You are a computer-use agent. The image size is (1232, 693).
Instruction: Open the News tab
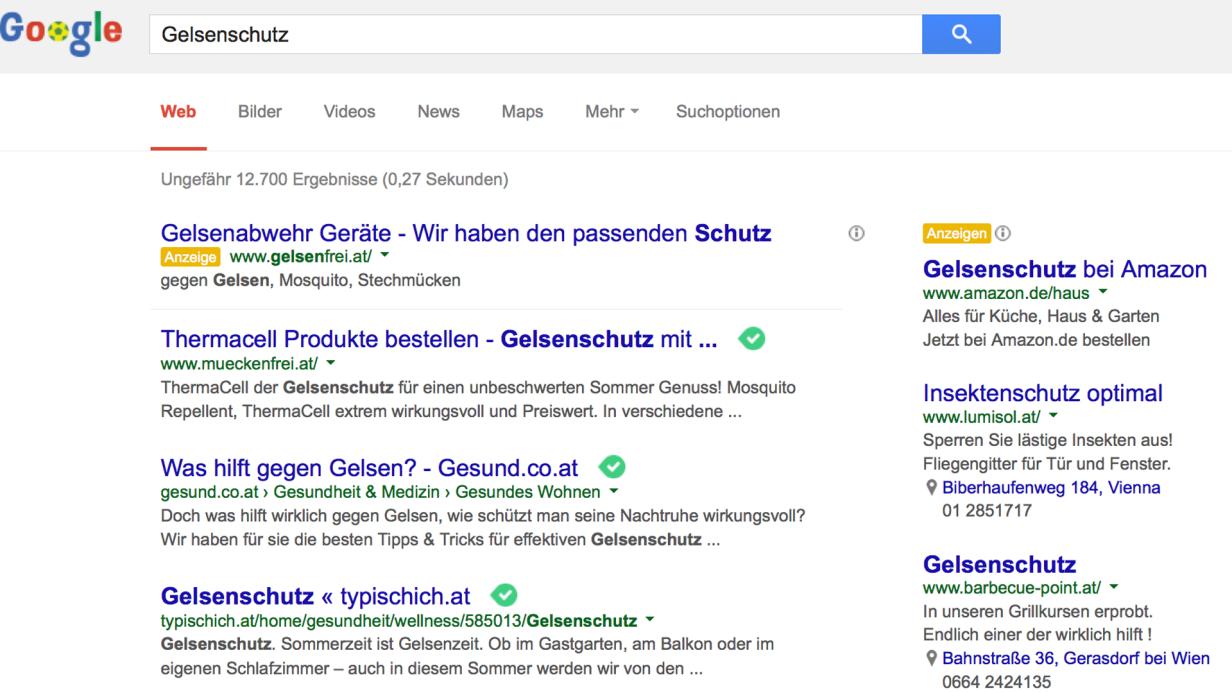point(438,112)
